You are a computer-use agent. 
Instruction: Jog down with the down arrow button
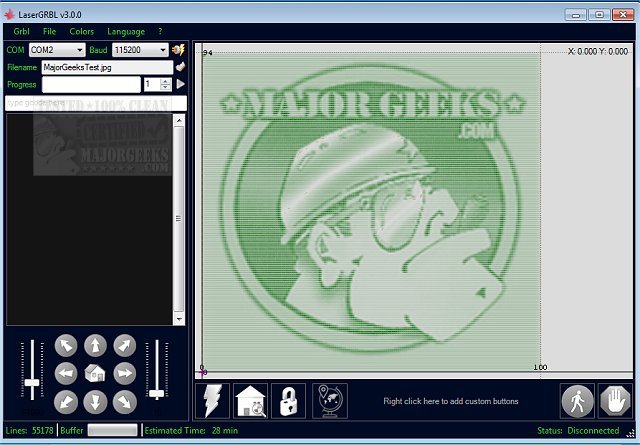[x=95, y=402]
